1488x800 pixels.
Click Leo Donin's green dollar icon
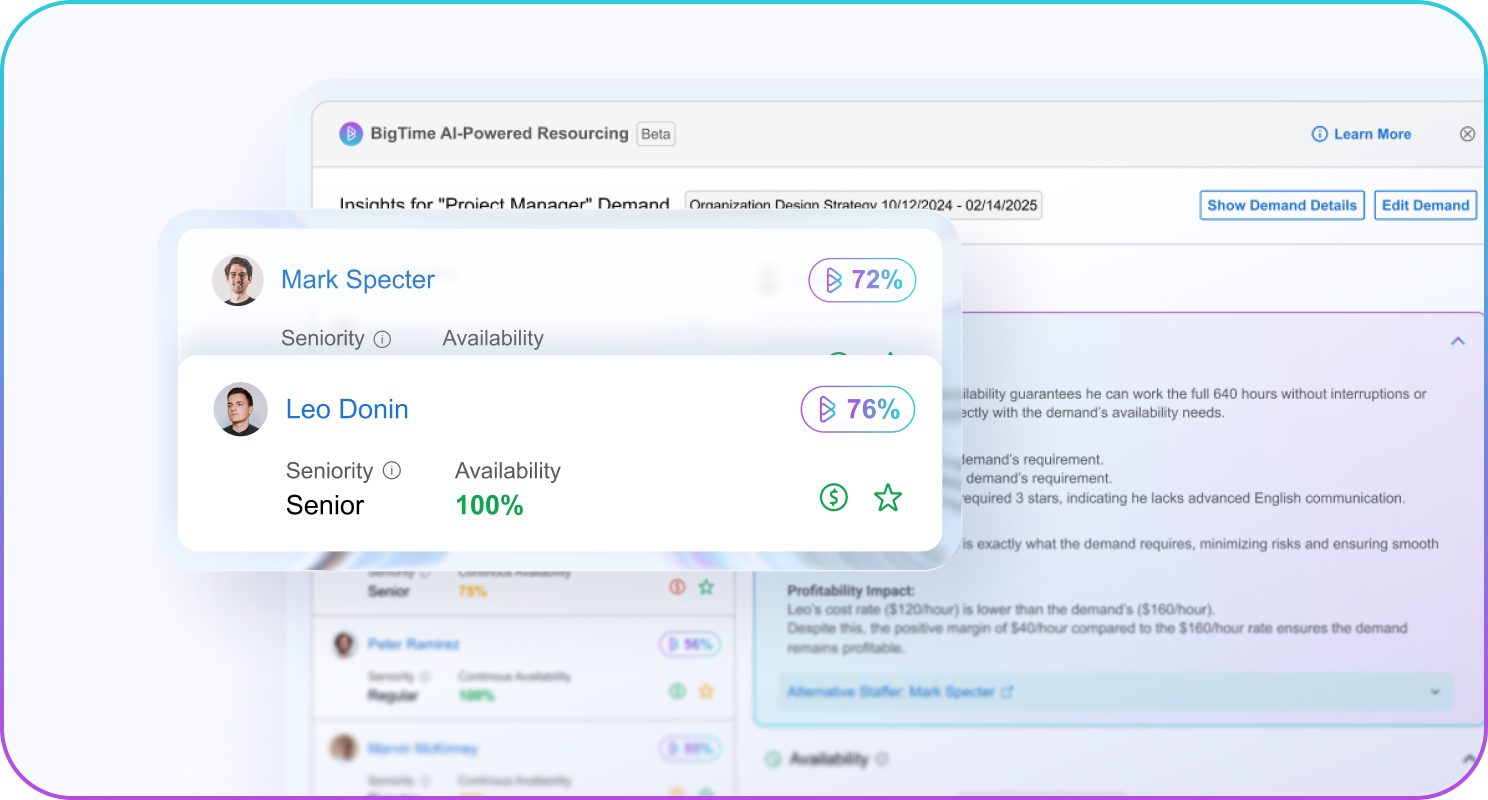833,497
